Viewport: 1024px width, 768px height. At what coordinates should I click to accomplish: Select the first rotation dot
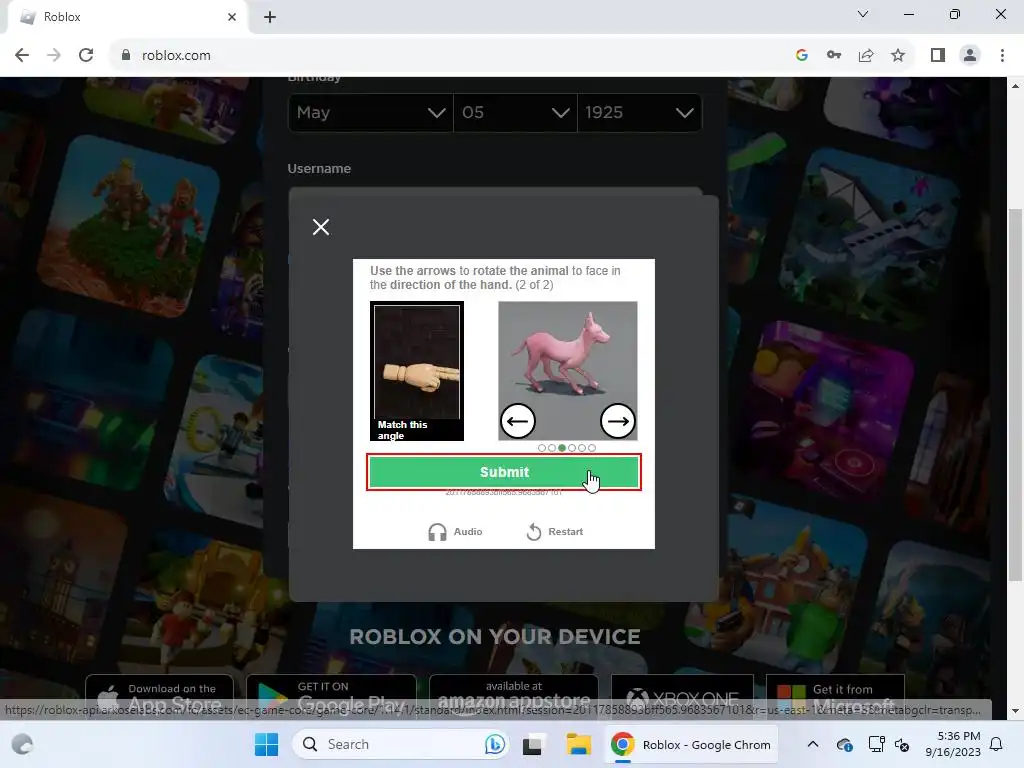tap(542, 448)
